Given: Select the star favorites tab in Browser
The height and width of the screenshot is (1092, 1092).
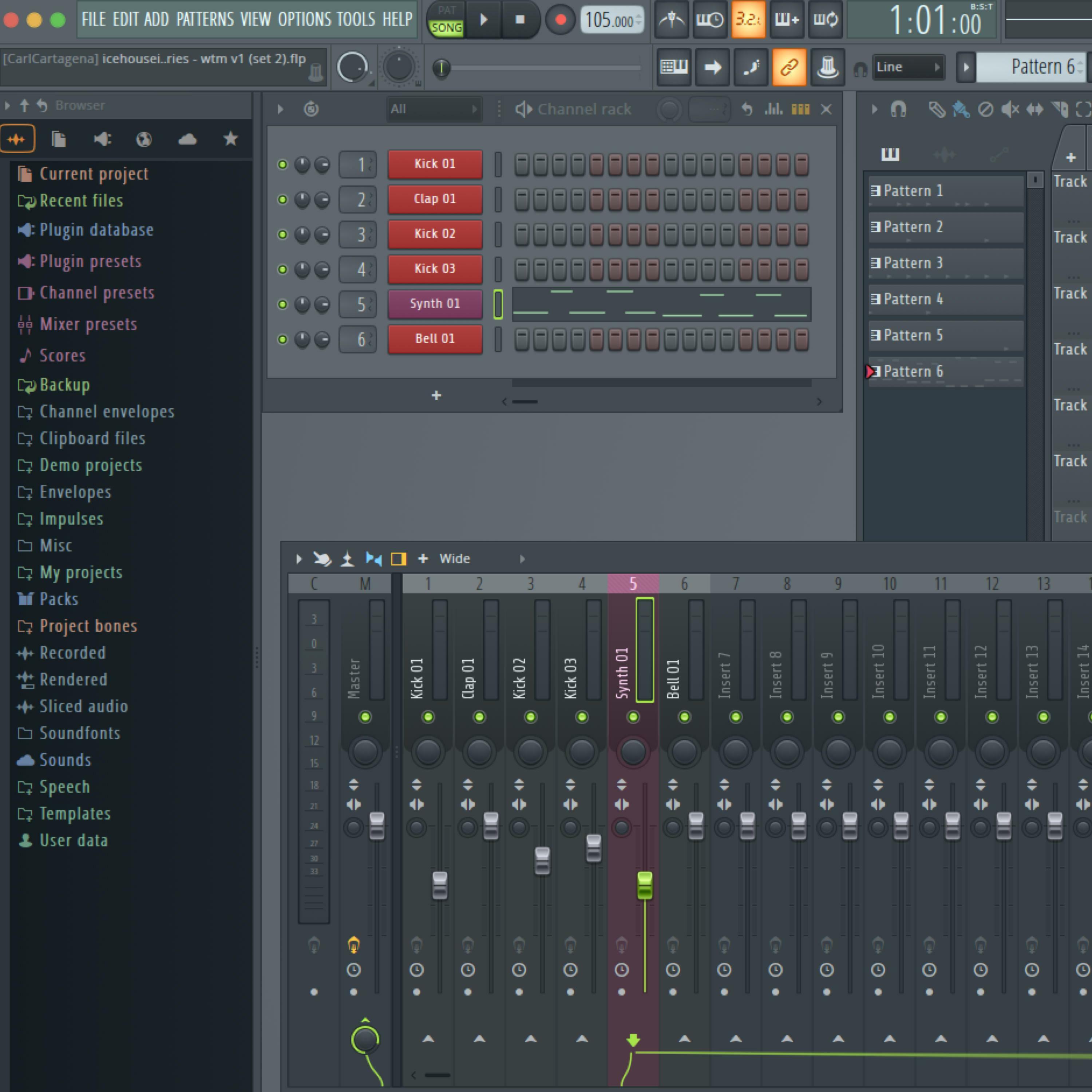Looking at the screenshot, I should pos(230,139).
